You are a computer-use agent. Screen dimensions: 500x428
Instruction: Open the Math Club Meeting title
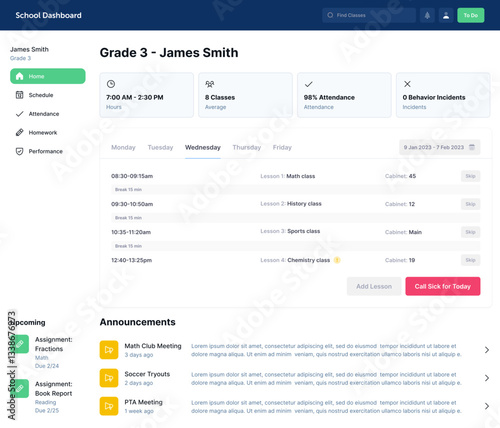(x=153, y=346)
